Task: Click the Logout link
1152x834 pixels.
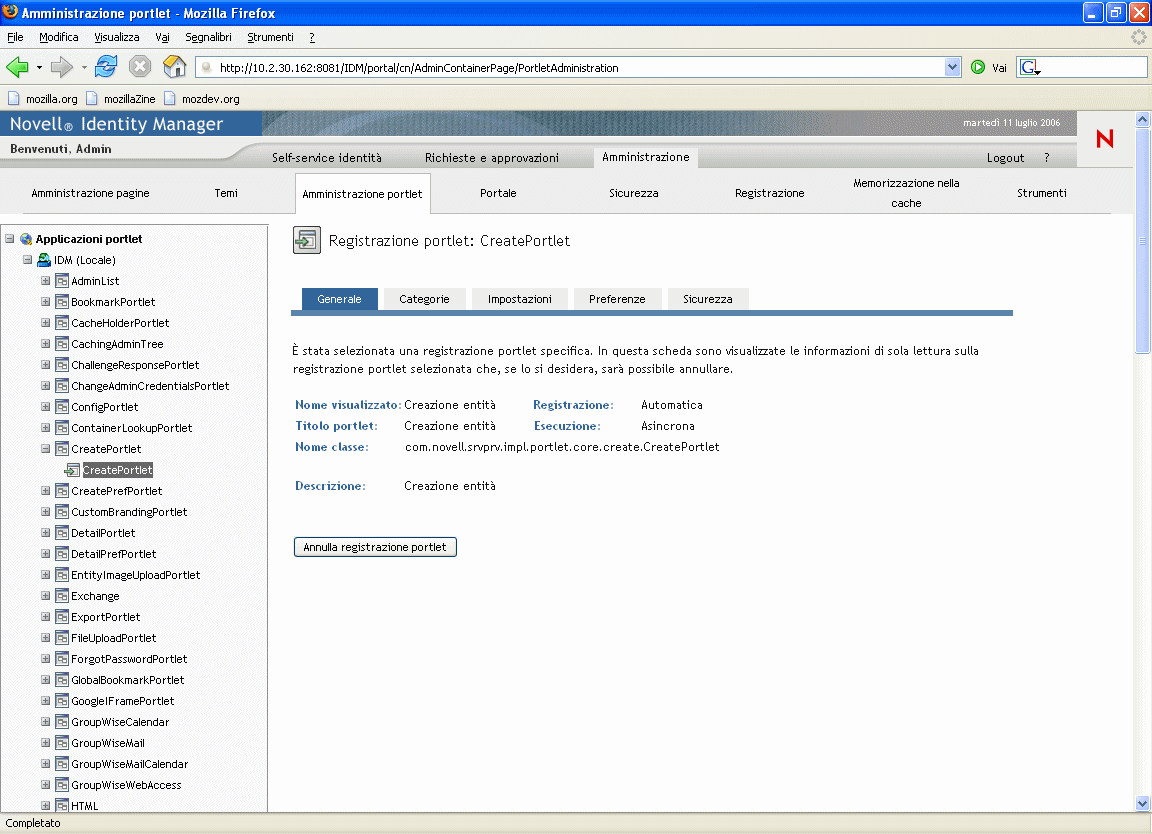Action: [x=1005, y=158]
